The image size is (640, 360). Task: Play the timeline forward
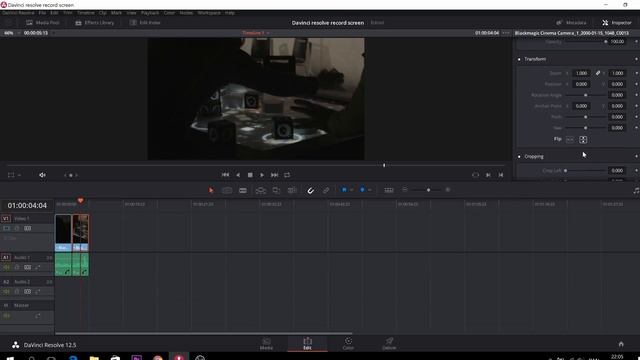262,175
